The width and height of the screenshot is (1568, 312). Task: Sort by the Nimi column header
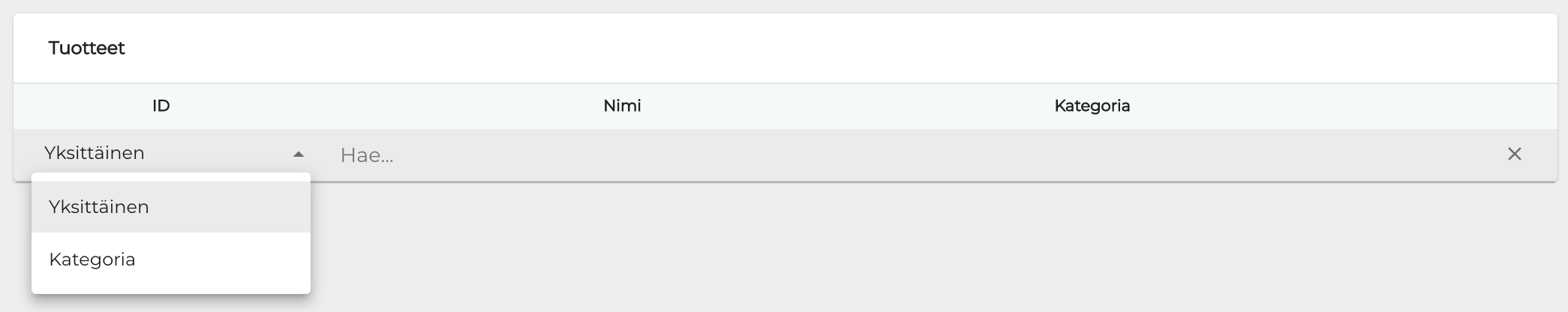622,106
